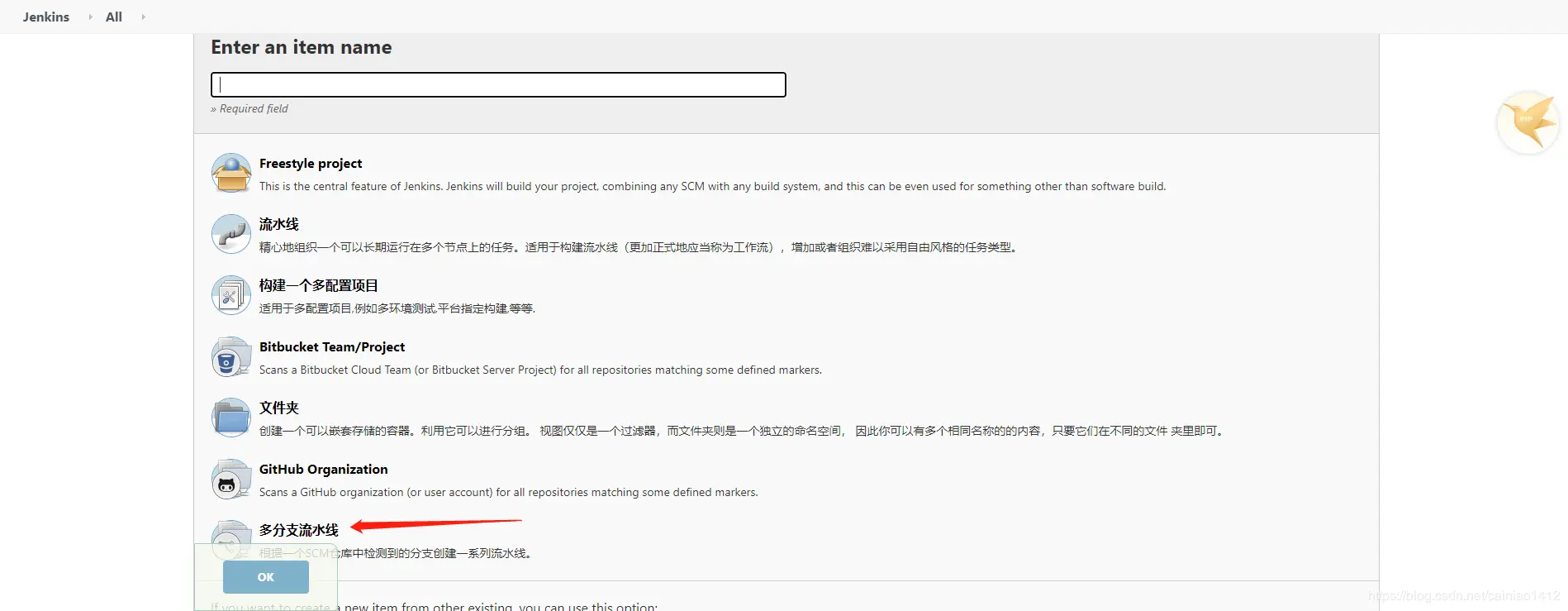
Task: Select the GitHub Organization title
Action: pyautogui.click(x=324, y=470)
